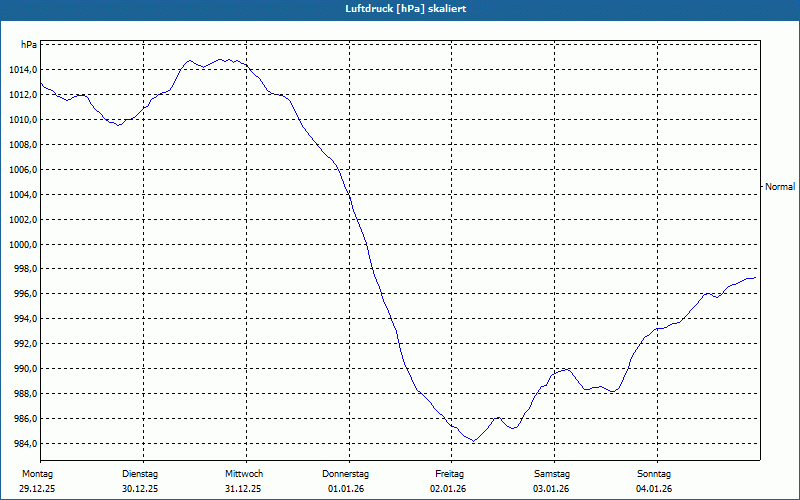Click the 1000,0 axis value
This screenshot has width=800, height=500.
(x=23, y=244)
